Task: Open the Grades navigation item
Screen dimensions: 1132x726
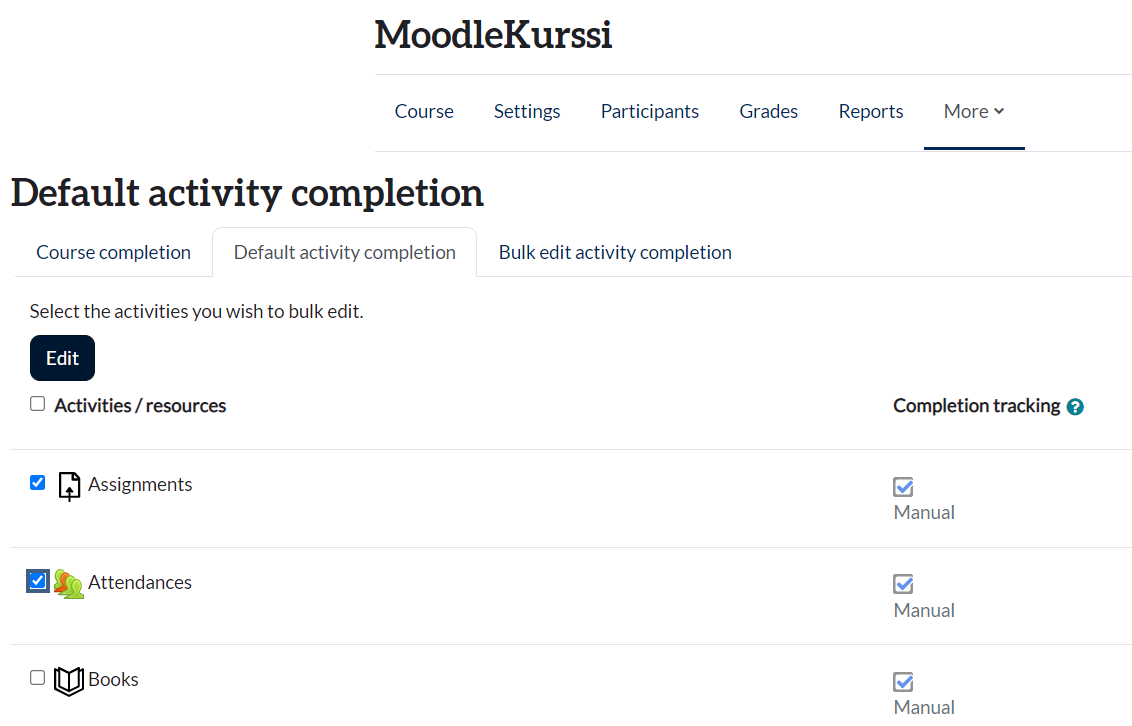Action: click(x=769, y=112)
